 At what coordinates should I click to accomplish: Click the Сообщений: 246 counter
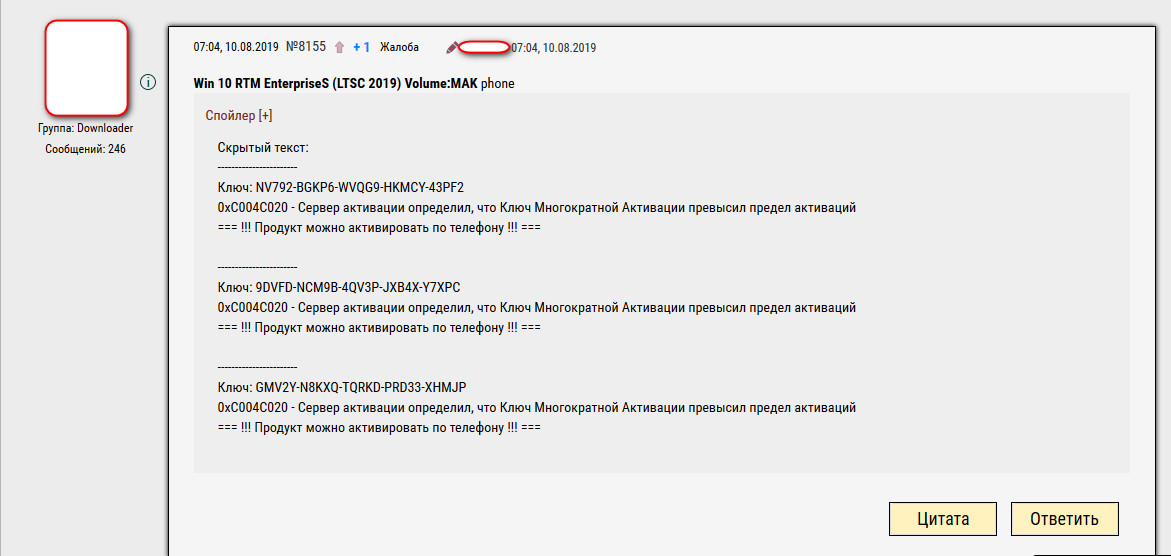point(86,149)
